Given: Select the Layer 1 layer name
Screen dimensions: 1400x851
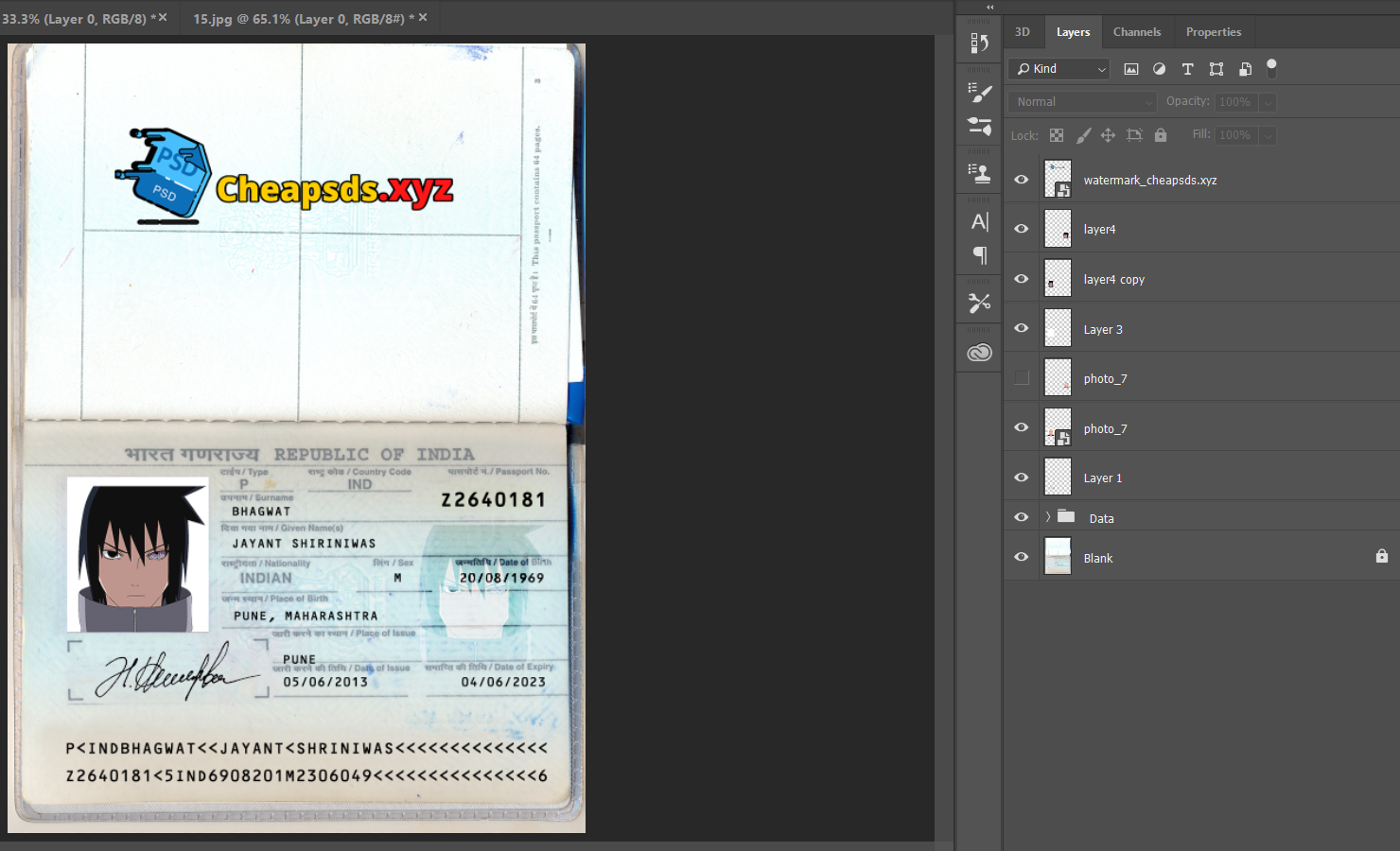Looking at the screenshot, I should pos(1102,478).
